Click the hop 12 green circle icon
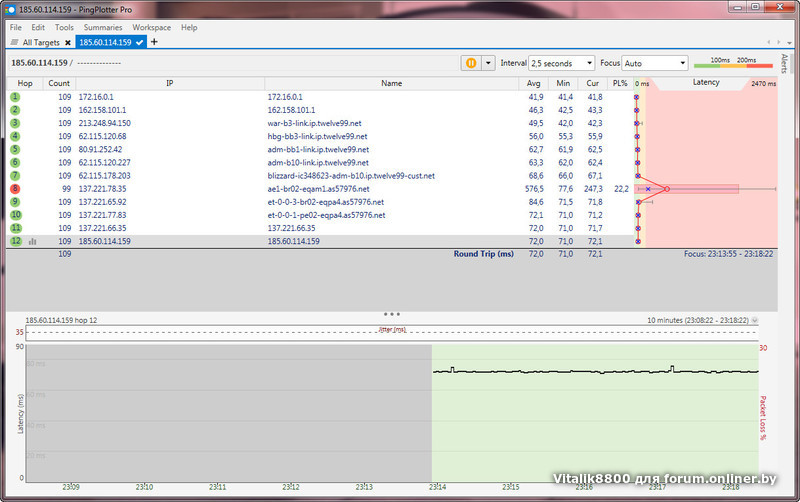The image size is (800, 502). tap(16, 241)
